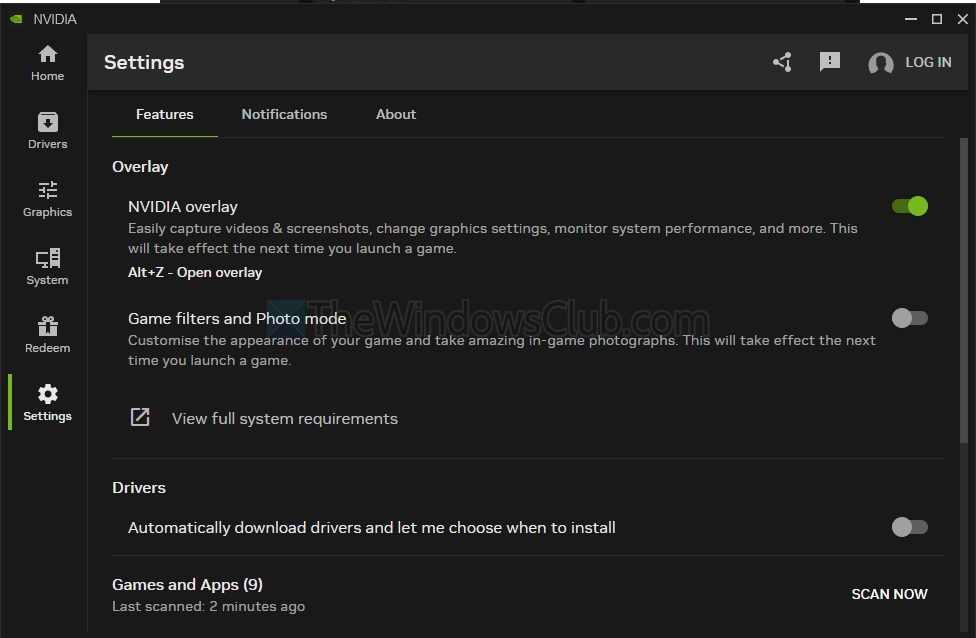The image size is (976, 638).
Task: Go to the Drivers sidebar icon
Action: 47,131
